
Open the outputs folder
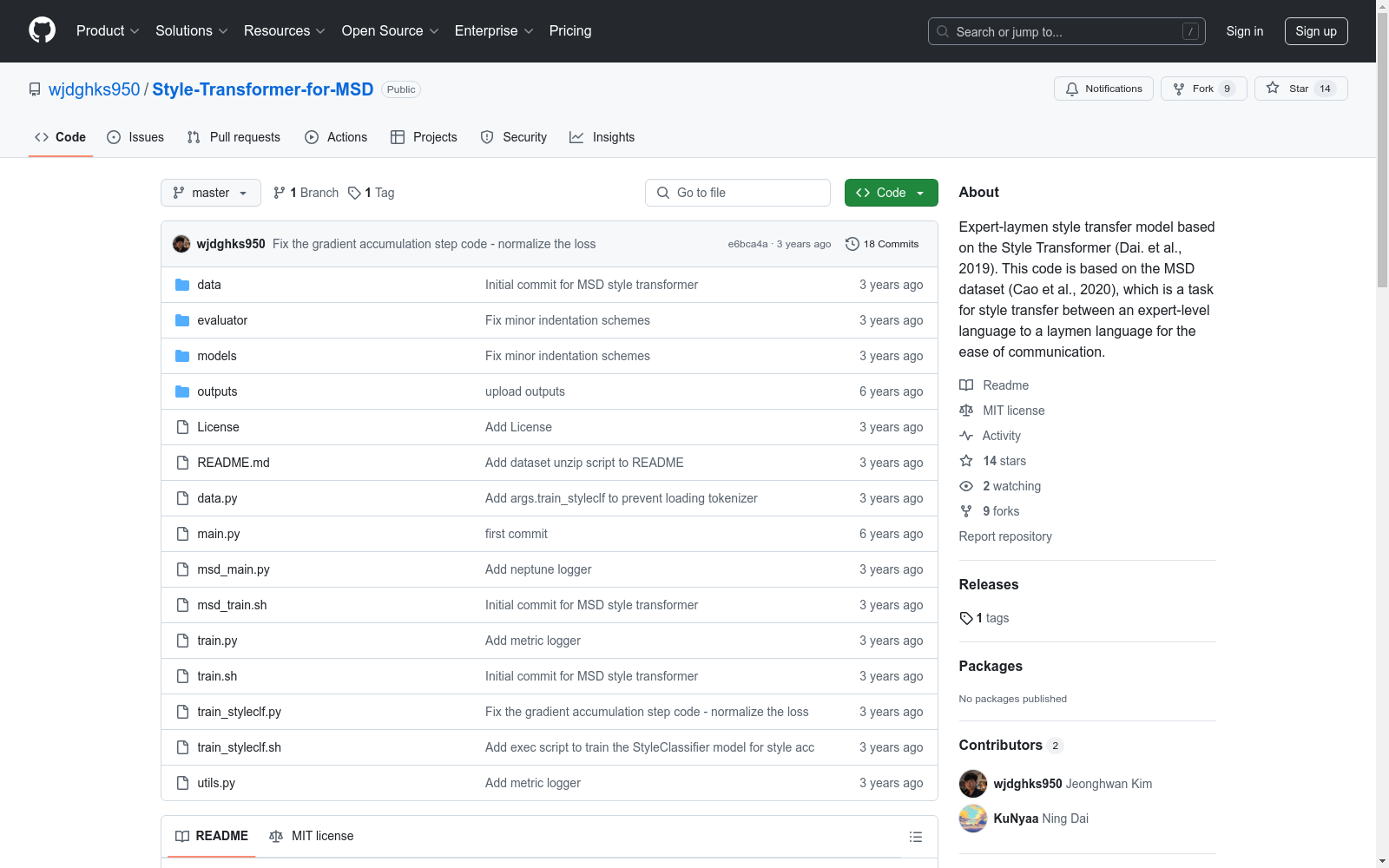tap(217, 391)
